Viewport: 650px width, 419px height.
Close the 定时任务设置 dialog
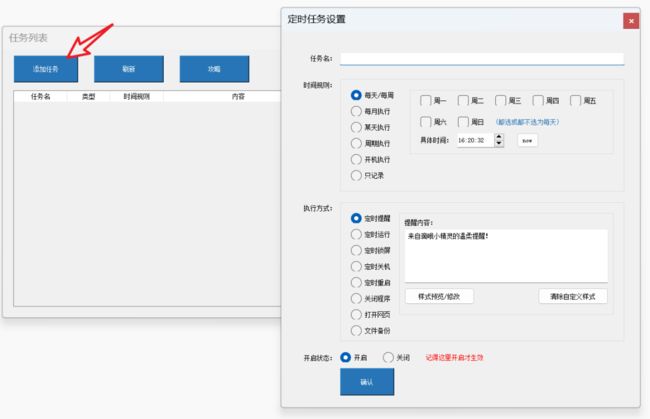pos(631,21)
